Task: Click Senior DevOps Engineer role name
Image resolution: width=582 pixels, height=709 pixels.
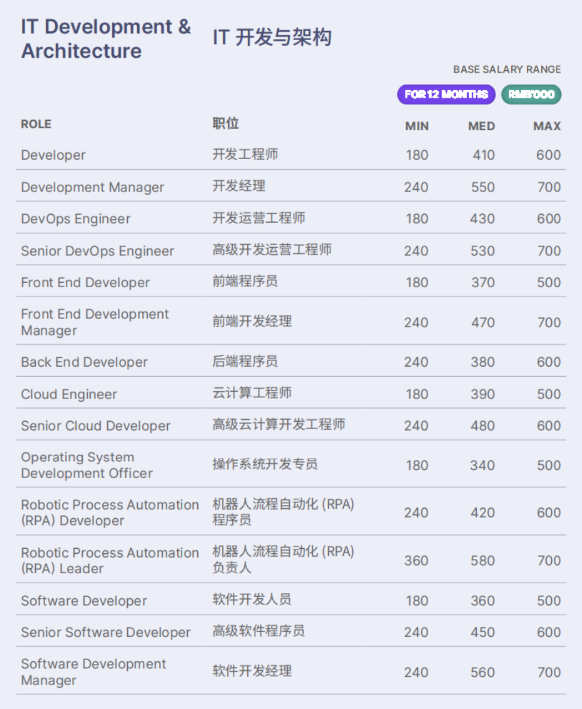Action: [97, 251]
